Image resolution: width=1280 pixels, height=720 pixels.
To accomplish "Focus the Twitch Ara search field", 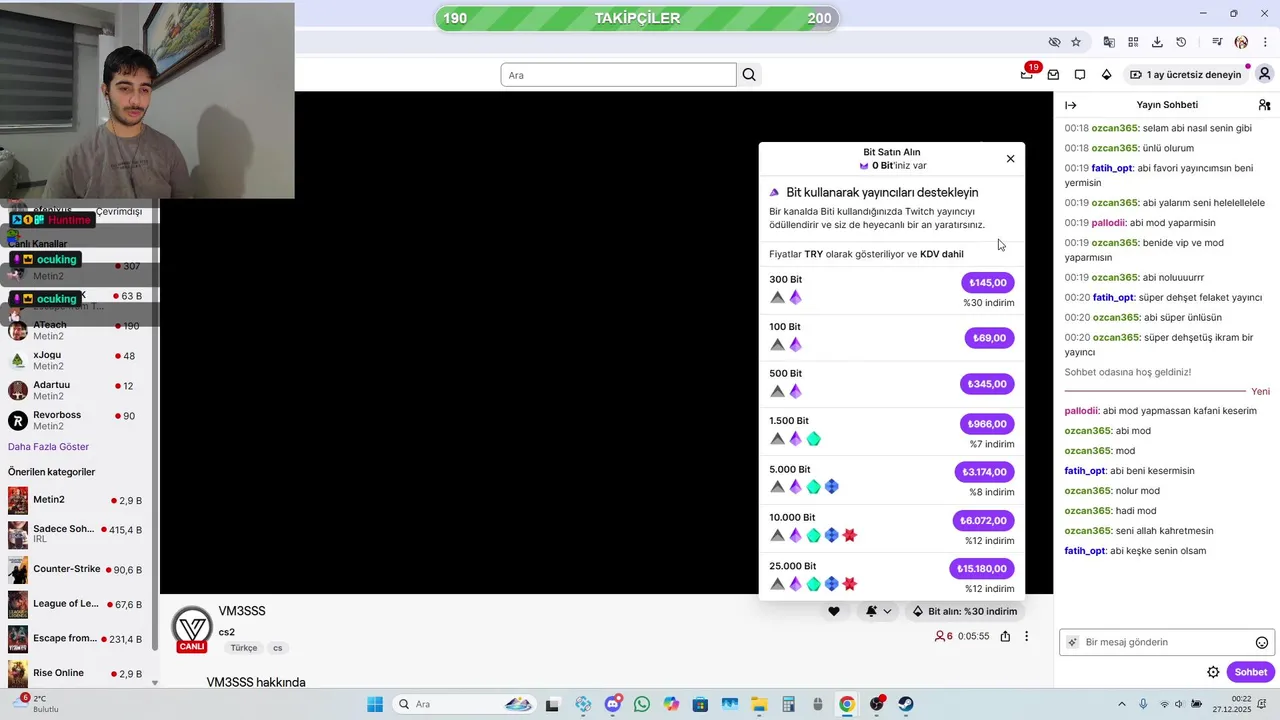I will click(618, 75).
